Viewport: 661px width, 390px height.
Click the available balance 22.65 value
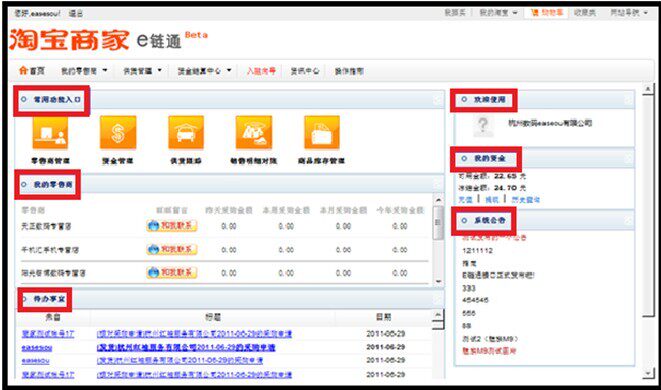click(x=505, y=176)
